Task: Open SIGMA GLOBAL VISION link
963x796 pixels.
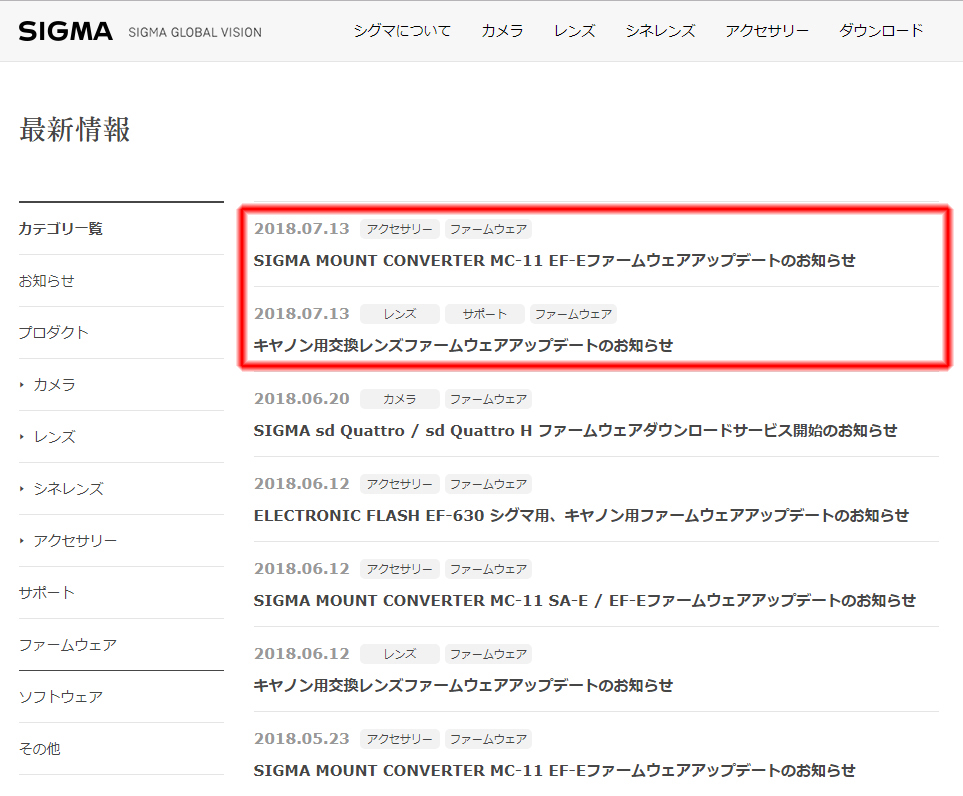Action: pos(195,33)
